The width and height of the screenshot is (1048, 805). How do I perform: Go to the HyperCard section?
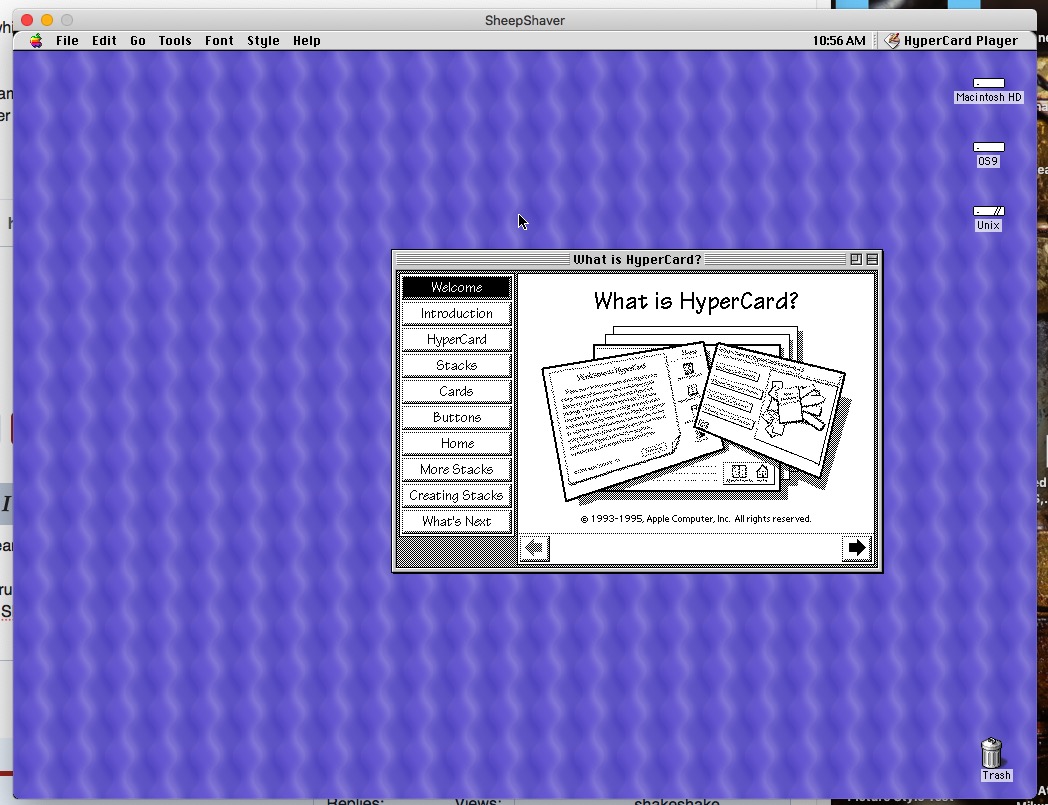(x=456, y=339)
